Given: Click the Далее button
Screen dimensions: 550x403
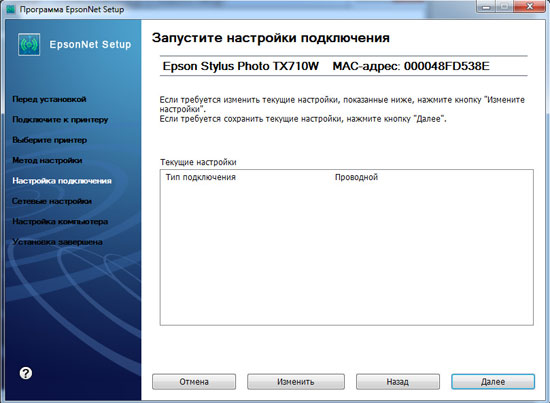Looking at the screenshot, I should tap(493, 382).
